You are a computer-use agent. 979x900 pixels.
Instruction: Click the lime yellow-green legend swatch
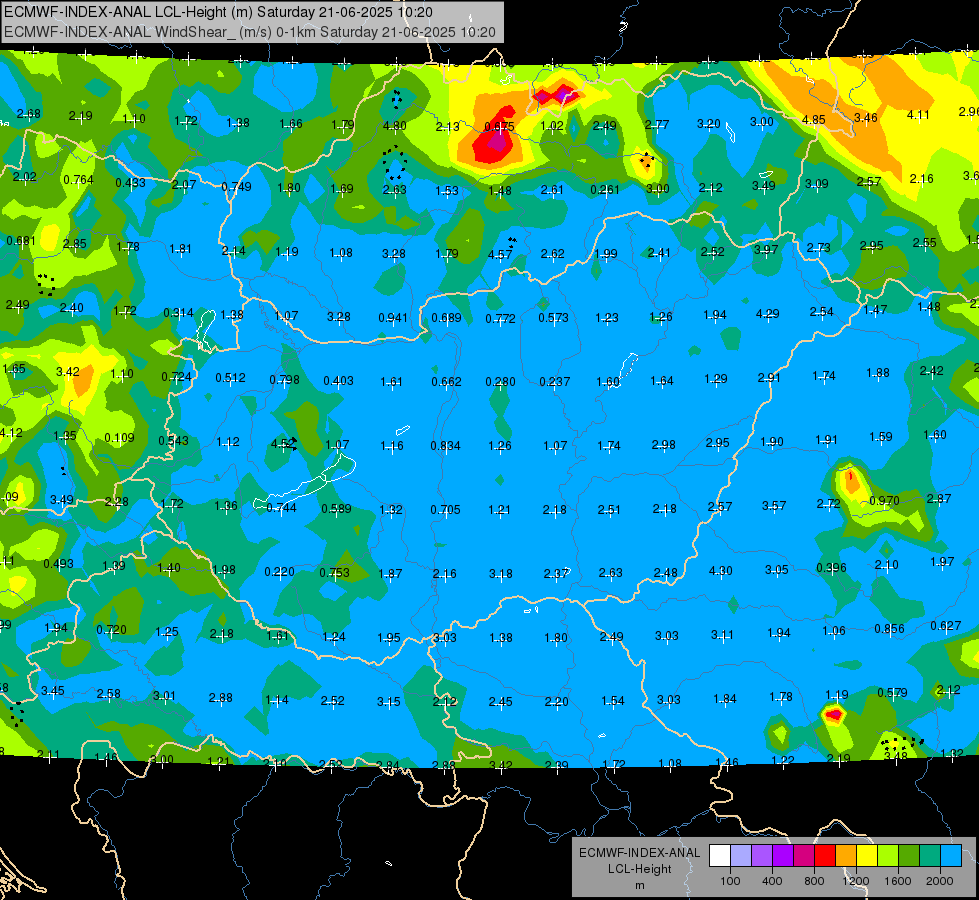coord(888,856)
